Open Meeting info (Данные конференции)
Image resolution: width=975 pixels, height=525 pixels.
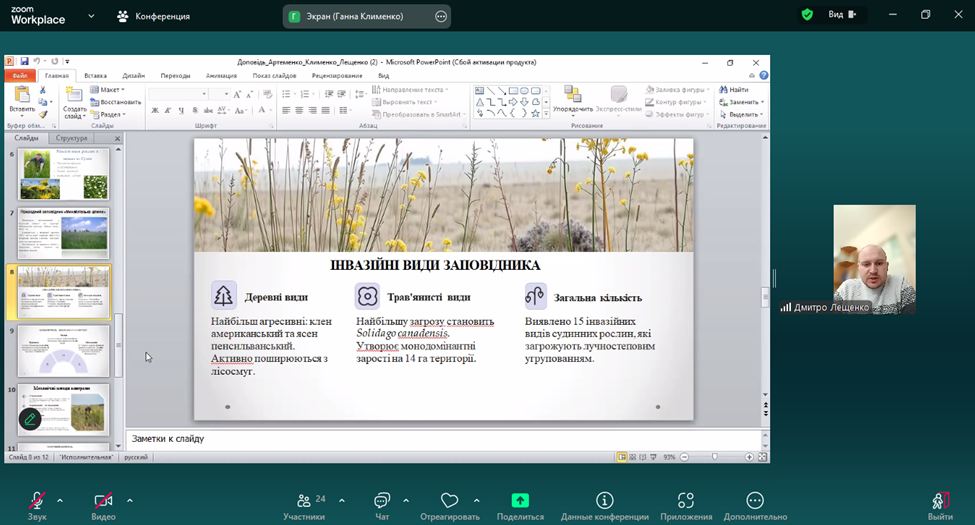[x=604, y=506]
